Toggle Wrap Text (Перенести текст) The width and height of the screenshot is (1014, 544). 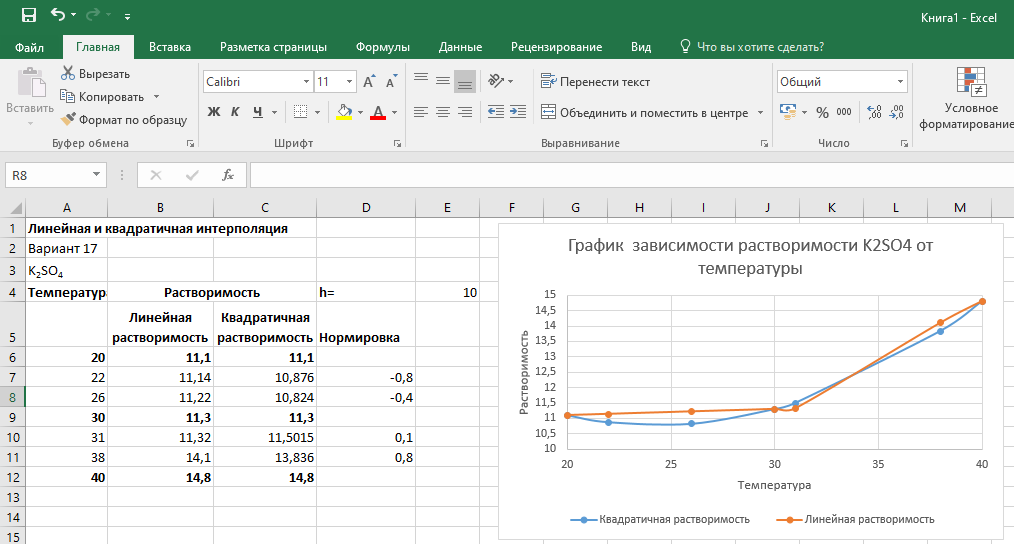(x=595, y=82)
